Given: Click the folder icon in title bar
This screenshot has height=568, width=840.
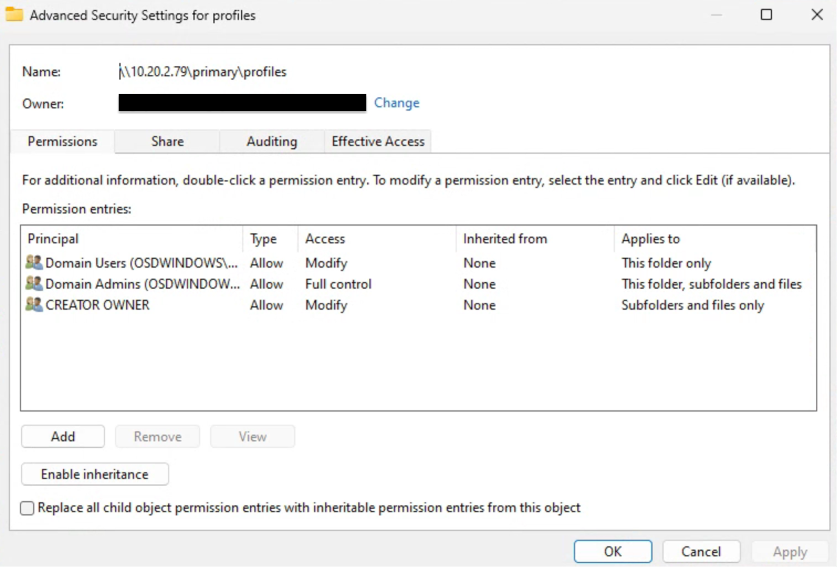Looking at the screenshot, I should click(x=15, y=15).
